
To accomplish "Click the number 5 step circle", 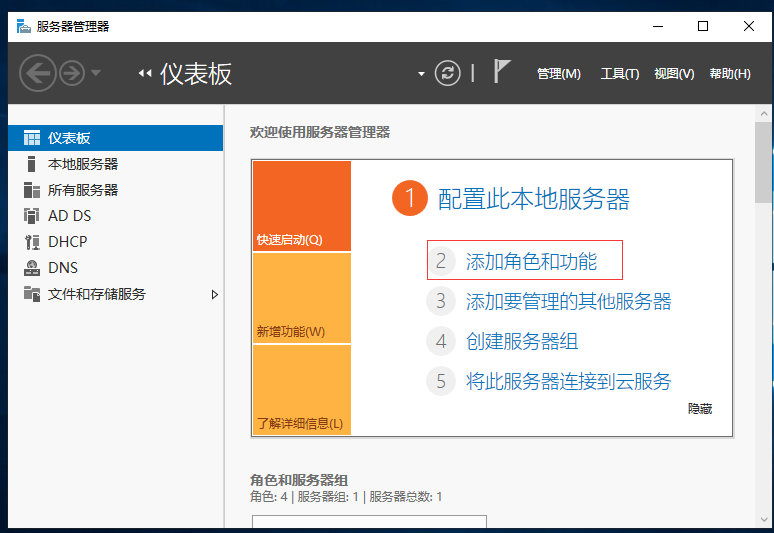I will point(441,381).
